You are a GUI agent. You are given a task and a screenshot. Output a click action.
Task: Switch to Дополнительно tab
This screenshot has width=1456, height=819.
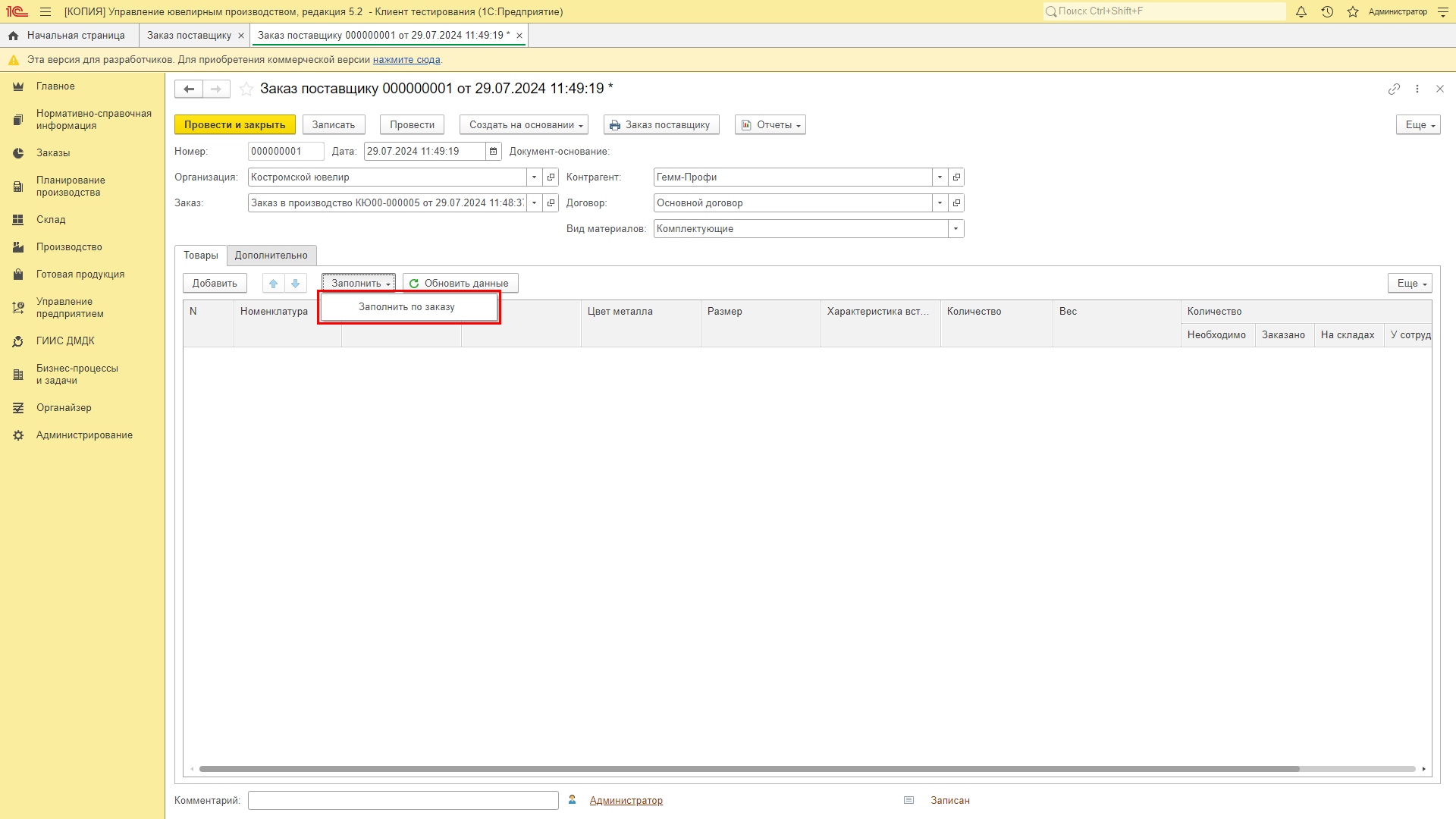click(271, 256)
